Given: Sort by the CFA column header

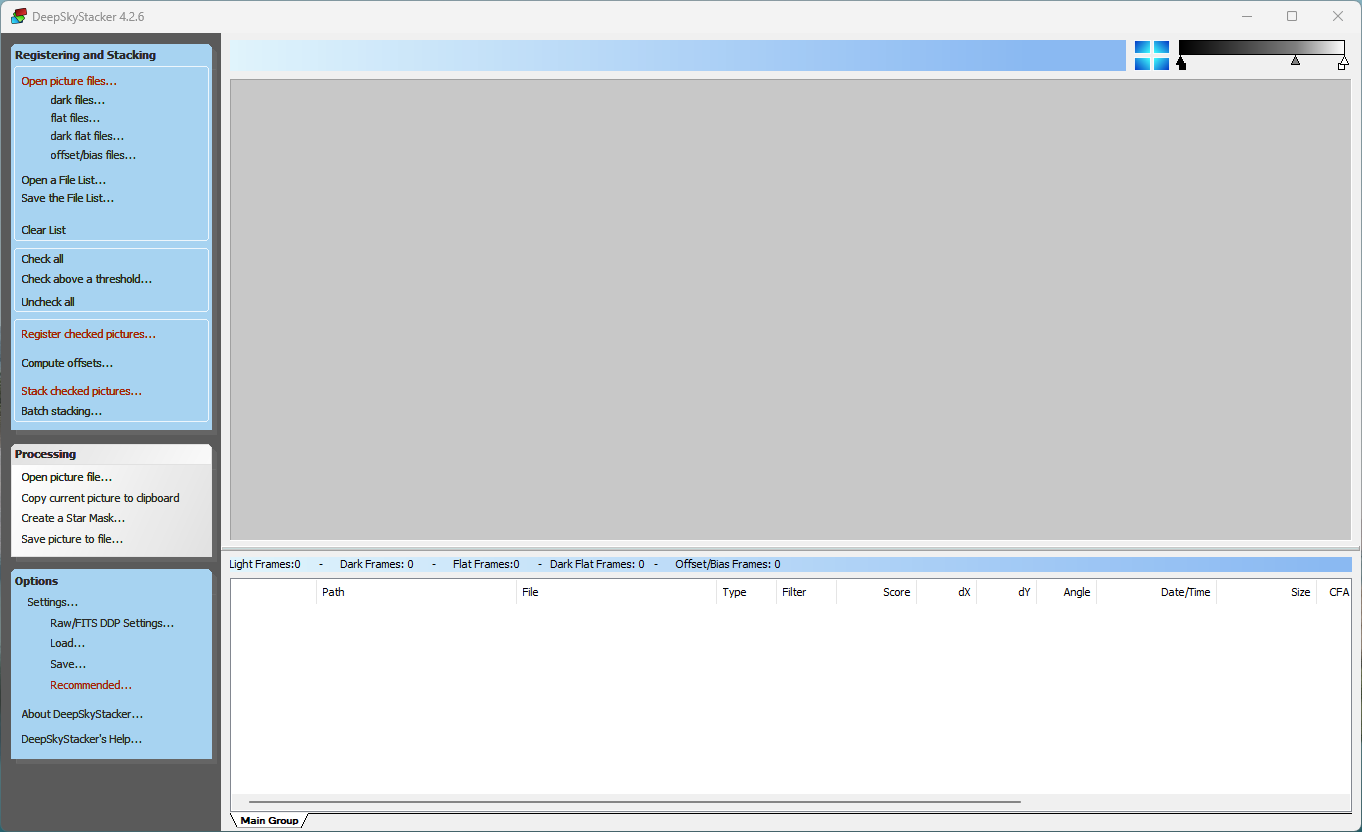Looking at the screenshot, I should click(1334, 592).
